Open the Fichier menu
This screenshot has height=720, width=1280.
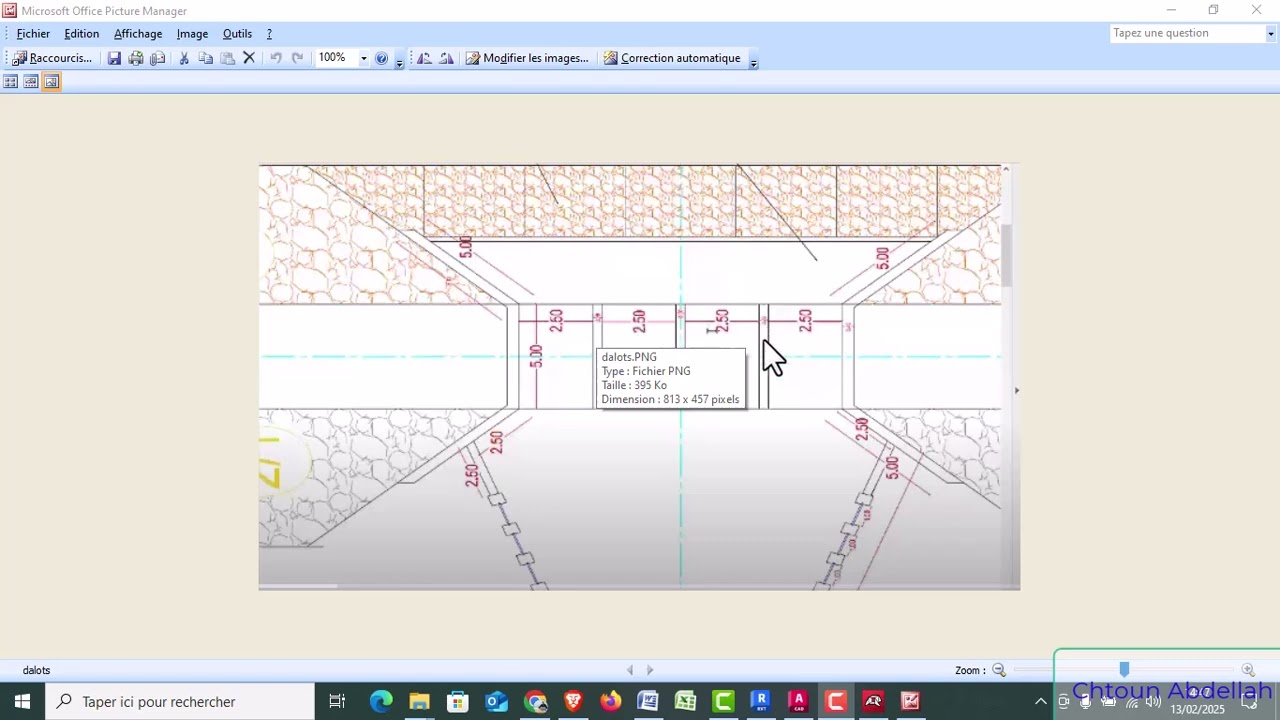(33, 34)
